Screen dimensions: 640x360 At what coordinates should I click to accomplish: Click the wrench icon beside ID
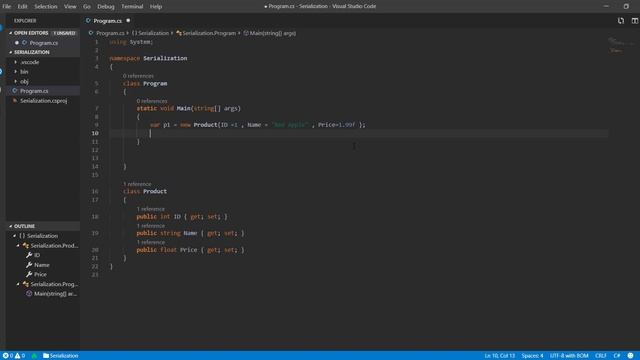29,255
